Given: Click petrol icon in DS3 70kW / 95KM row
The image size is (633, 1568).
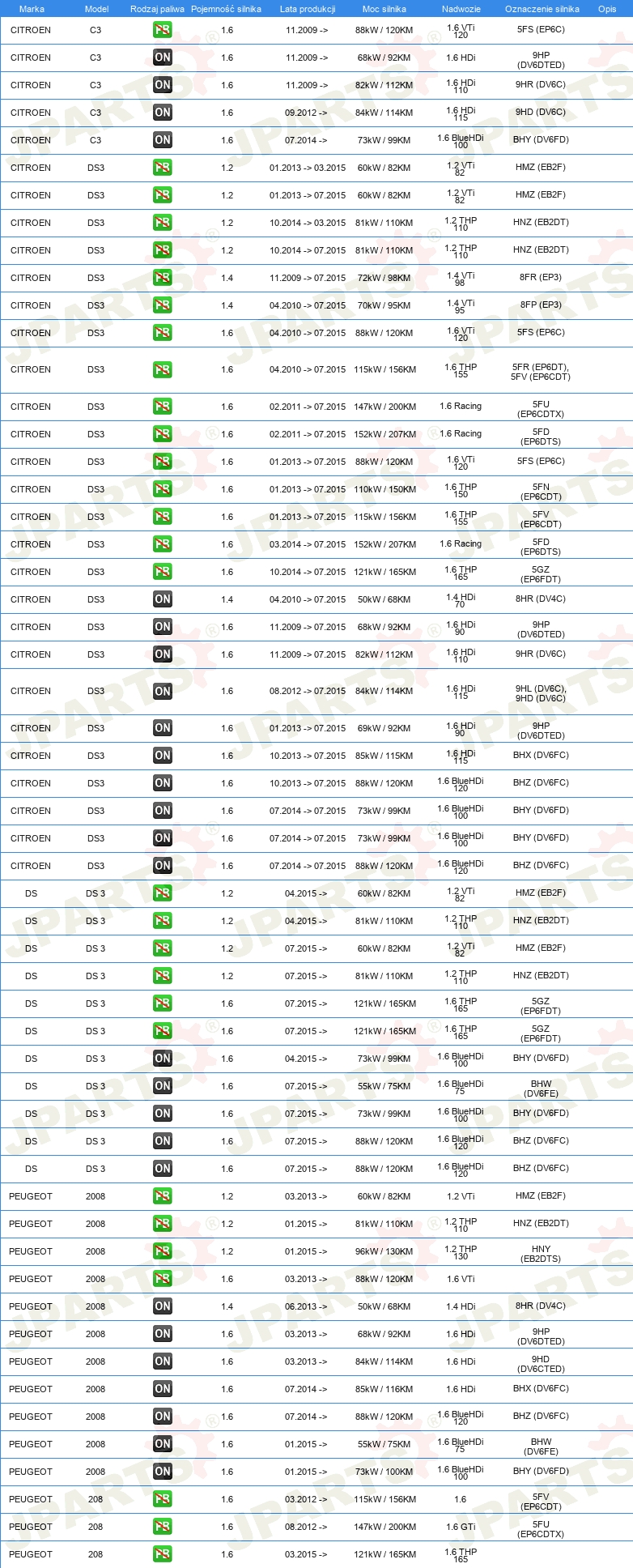Looking at the screenshot, I should tap(163, 305).
